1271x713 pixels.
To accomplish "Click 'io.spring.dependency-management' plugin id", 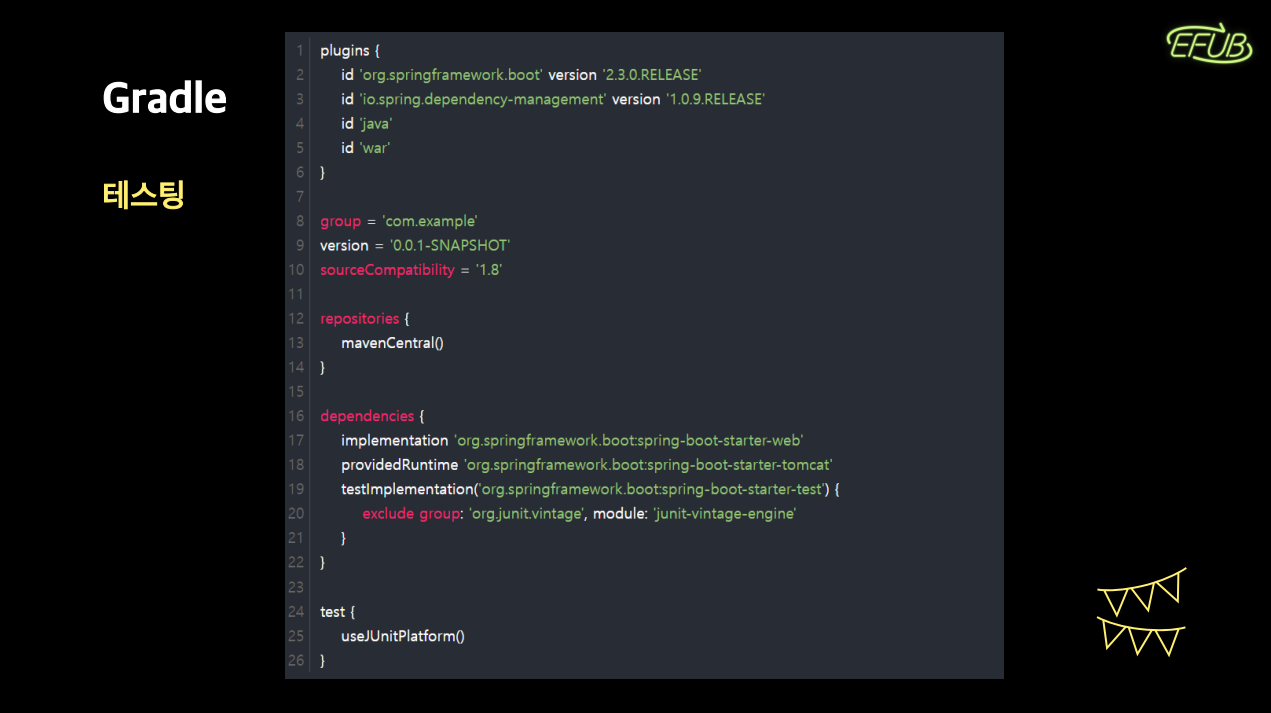I will 483,99.
